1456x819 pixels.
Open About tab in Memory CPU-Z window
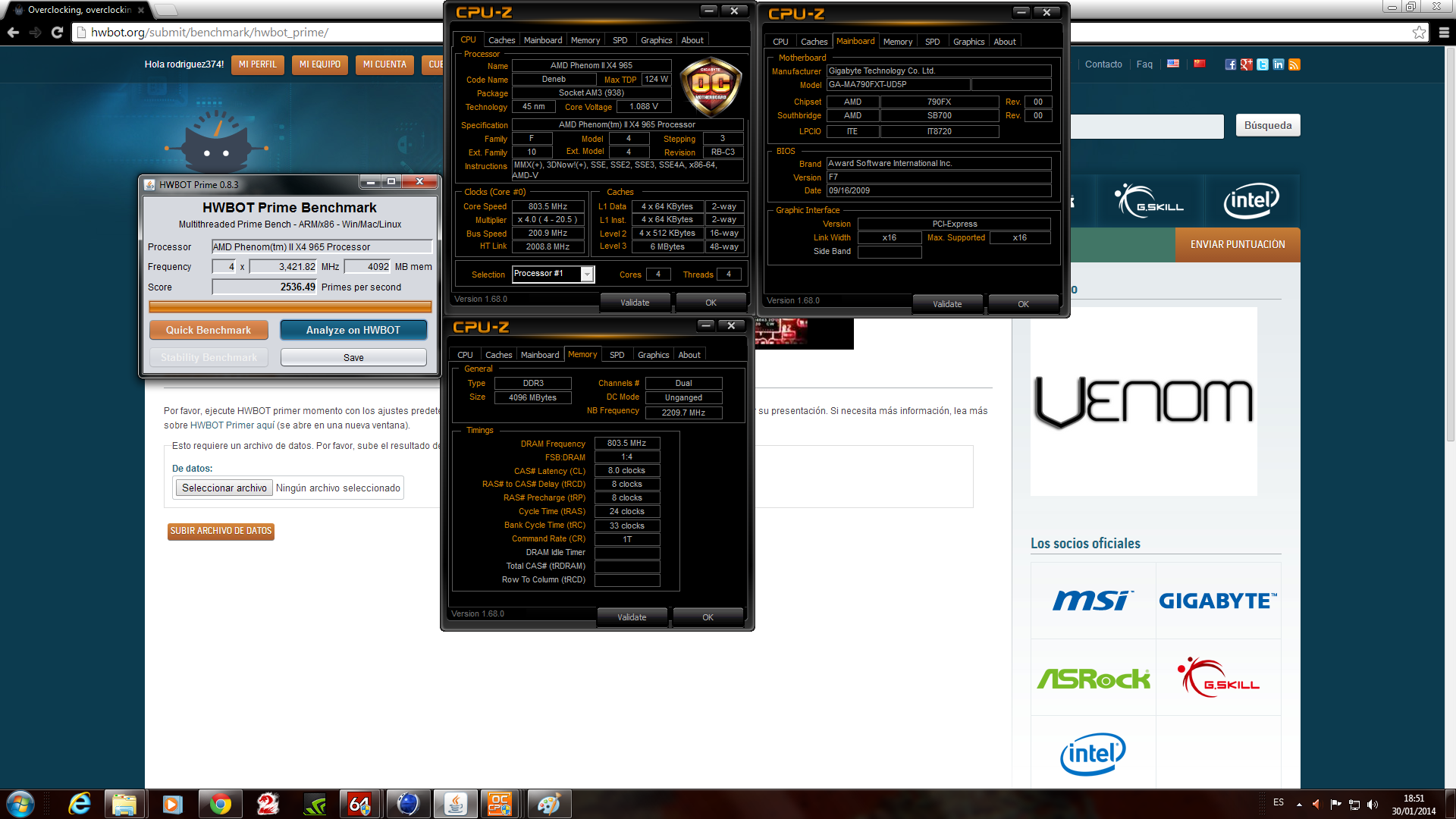(689, 355)
